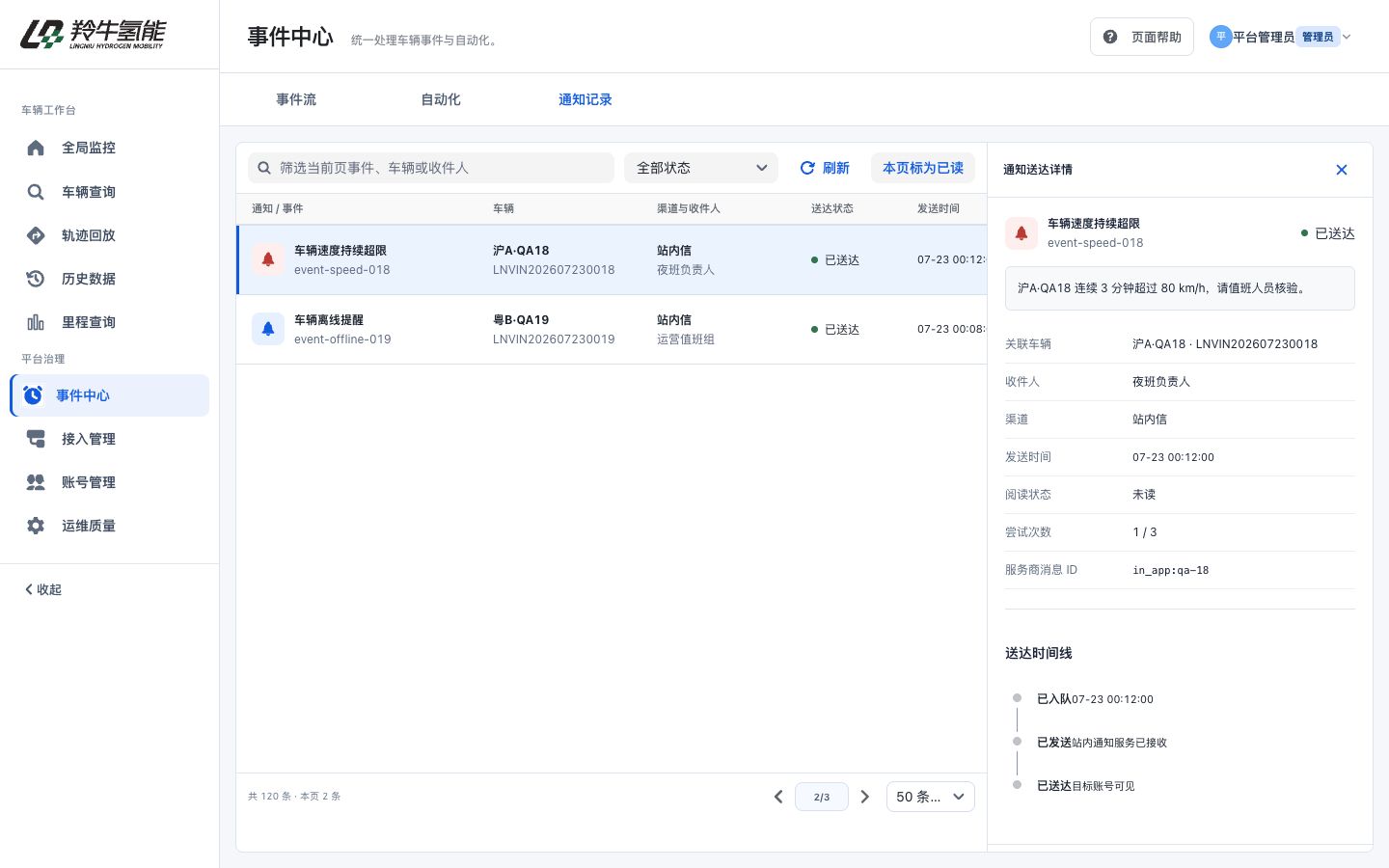Go to previous page of notifications
This screenshot has height=868, width=1389.
pyautogui.click(x=778, y=797)
